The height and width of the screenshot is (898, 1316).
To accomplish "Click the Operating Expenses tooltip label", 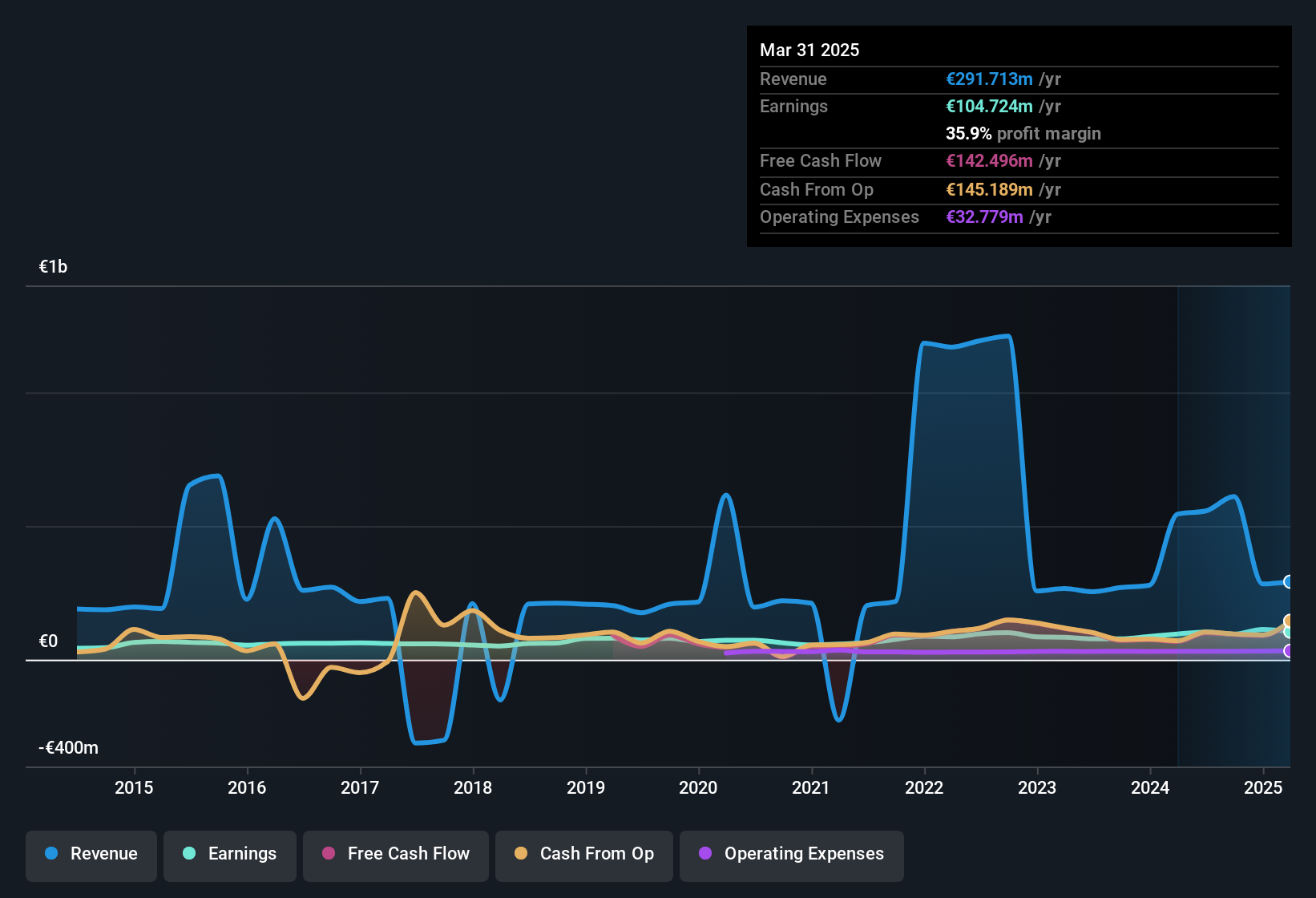I will (x=839, y=216).
